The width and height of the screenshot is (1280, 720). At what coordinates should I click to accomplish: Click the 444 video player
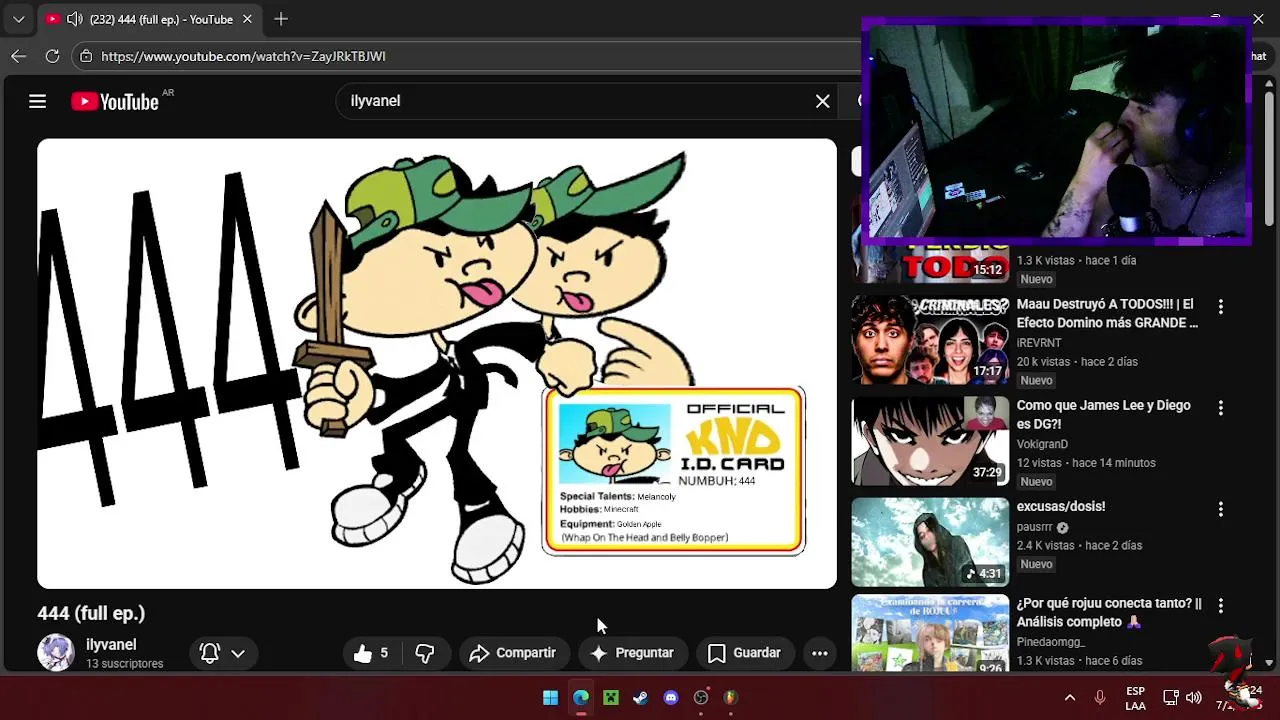[437, 364]
